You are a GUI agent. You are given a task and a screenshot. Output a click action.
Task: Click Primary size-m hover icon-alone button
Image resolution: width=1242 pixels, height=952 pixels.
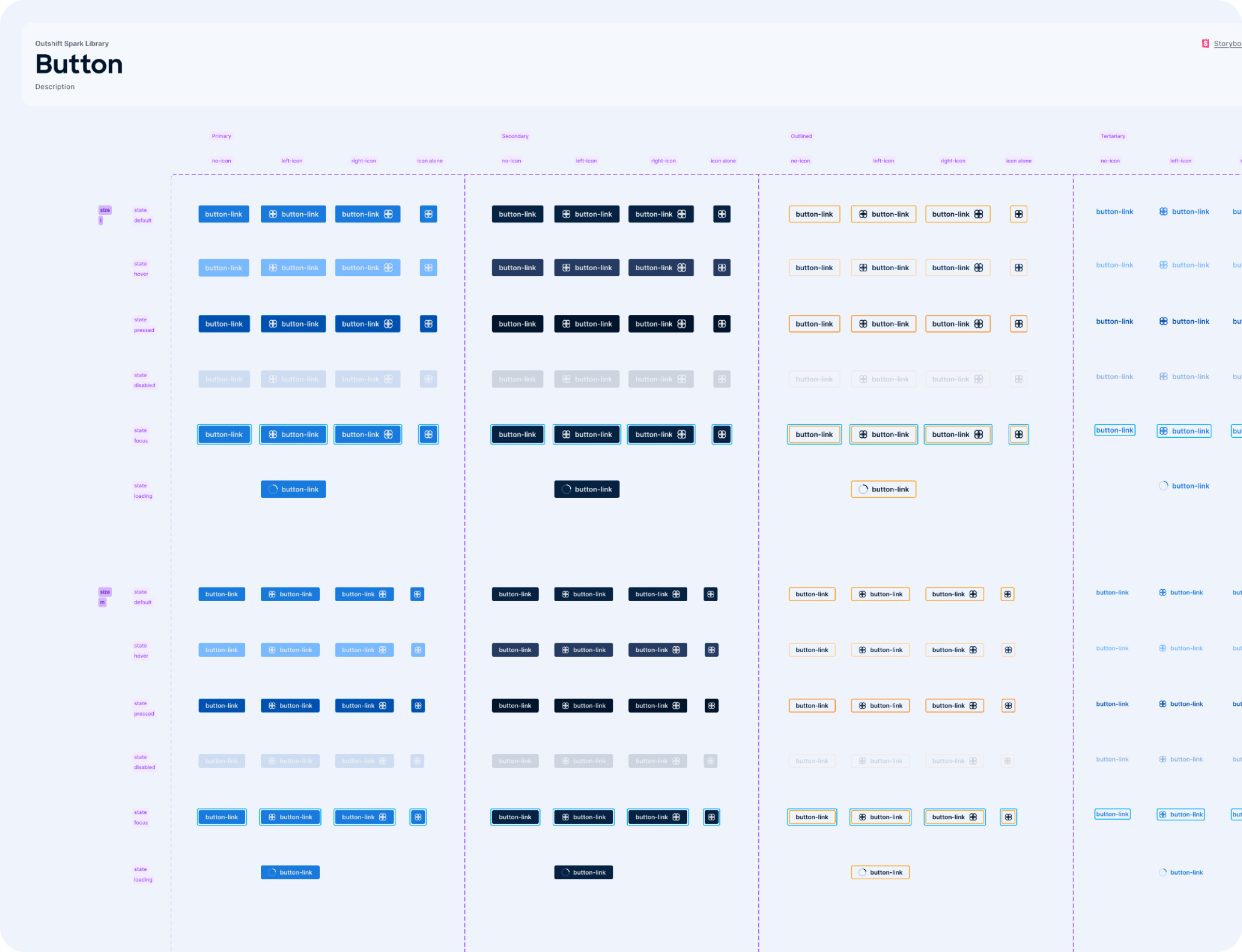pos(418,650)
